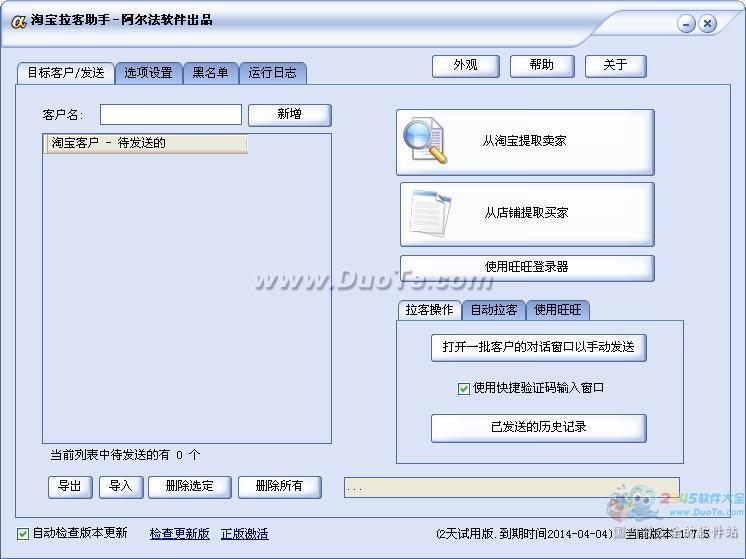Image resolution: width=746 pixels, height=559 pixels.
Task: Show the 运行日志 tab
Action: pos(272,73)
